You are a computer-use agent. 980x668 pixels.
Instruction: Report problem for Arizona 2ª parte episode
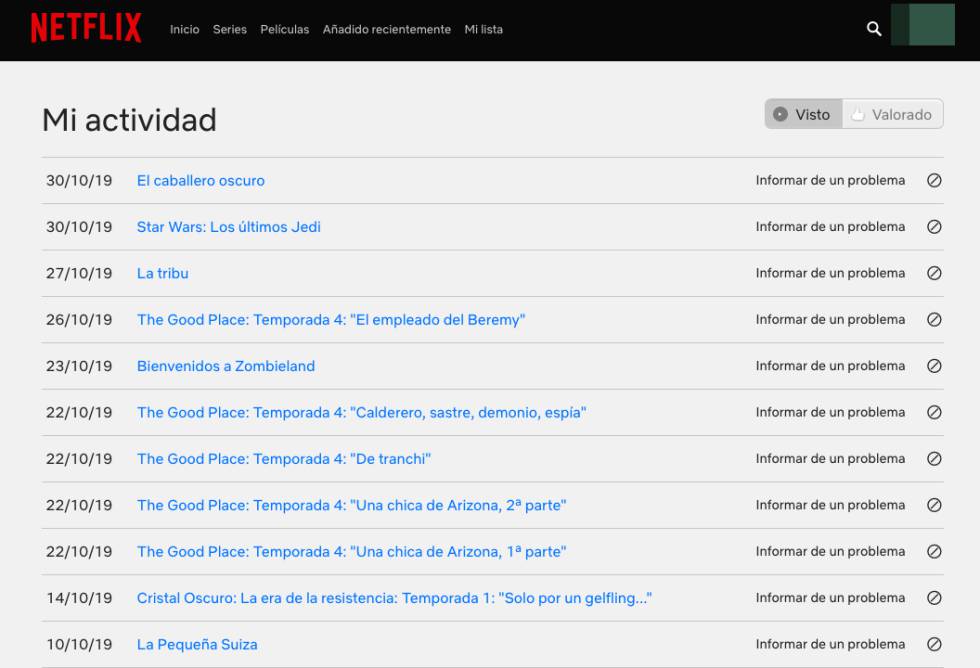830,505
